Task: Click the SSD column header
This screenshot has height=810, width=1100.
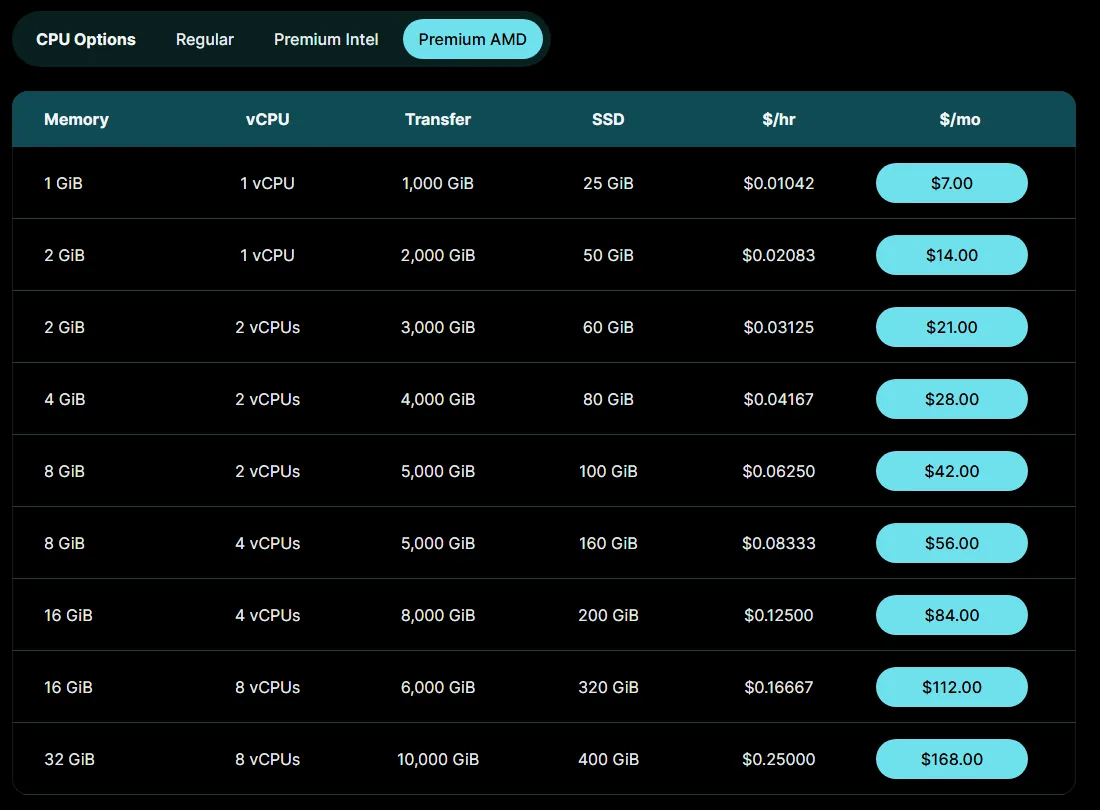Action: tap(608, 119)
